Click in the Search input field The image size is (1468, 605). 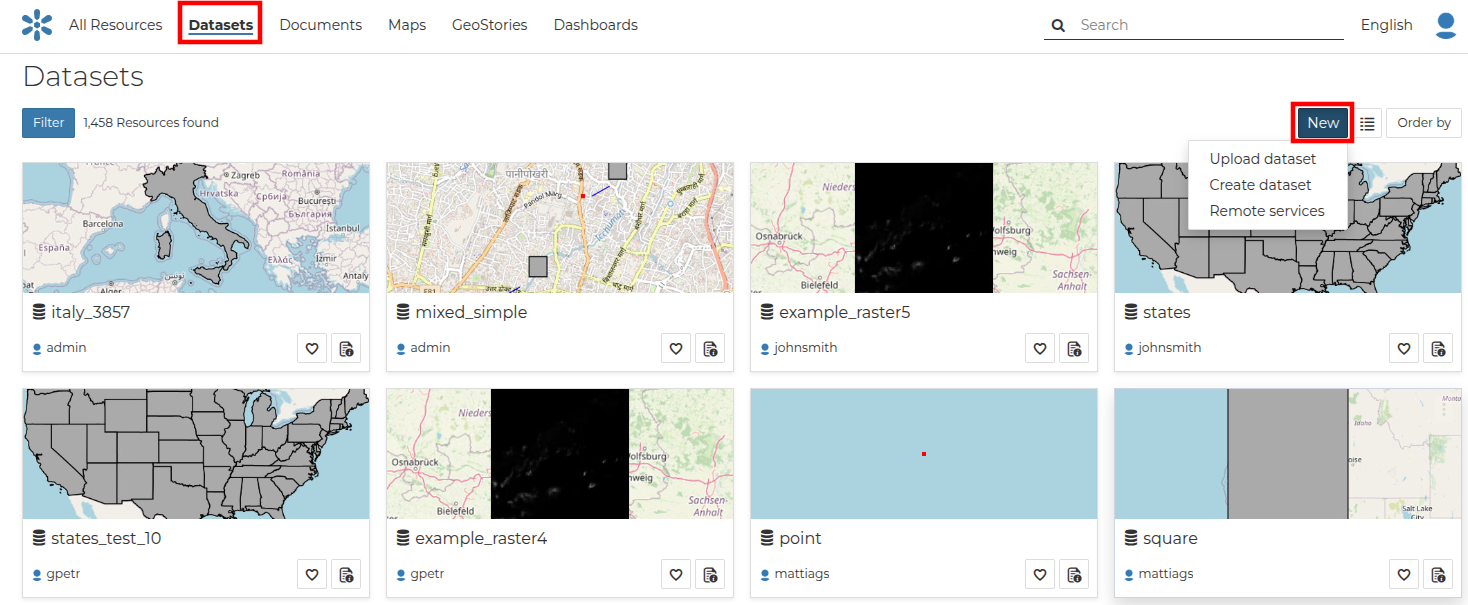1210,25
